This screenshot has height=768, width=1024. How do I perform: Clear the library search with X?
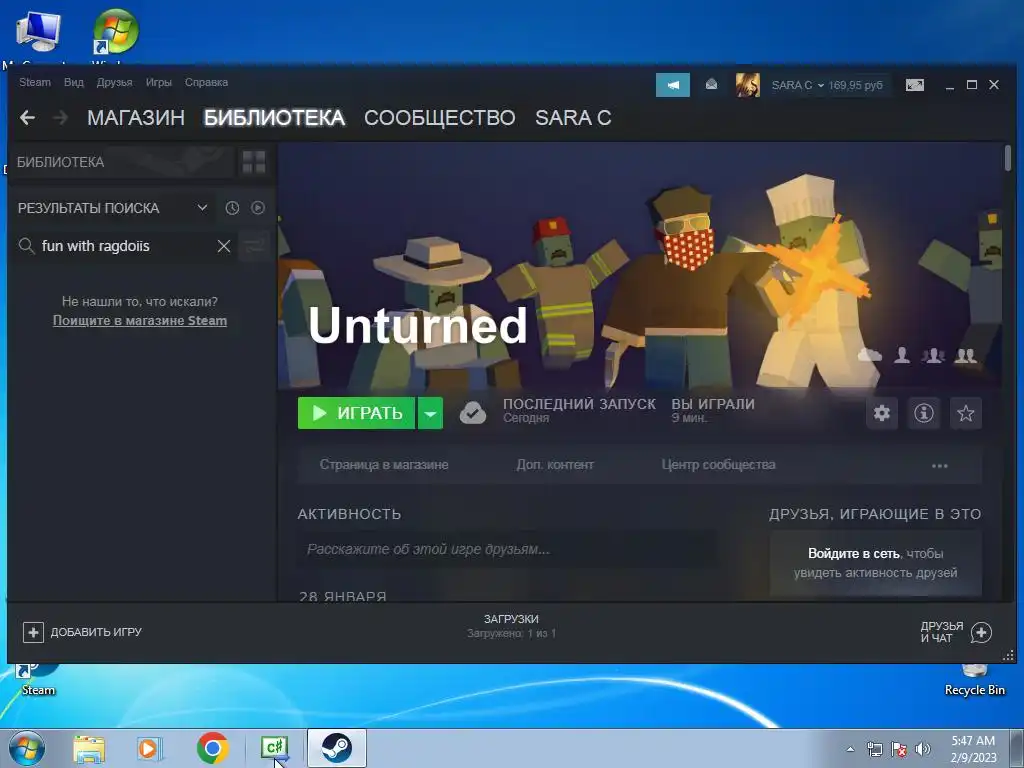coord(223,246)
